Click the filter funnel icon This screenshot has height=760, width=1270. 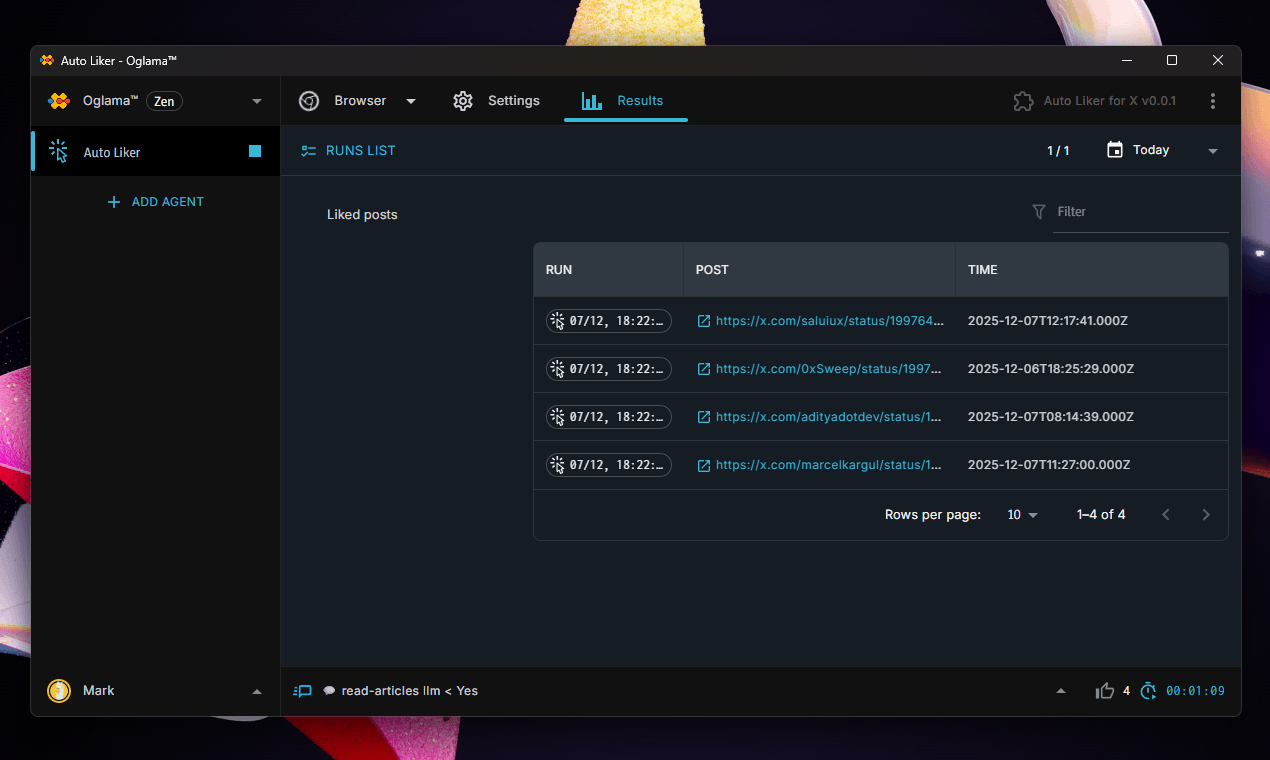click(x=1038, y=212)
